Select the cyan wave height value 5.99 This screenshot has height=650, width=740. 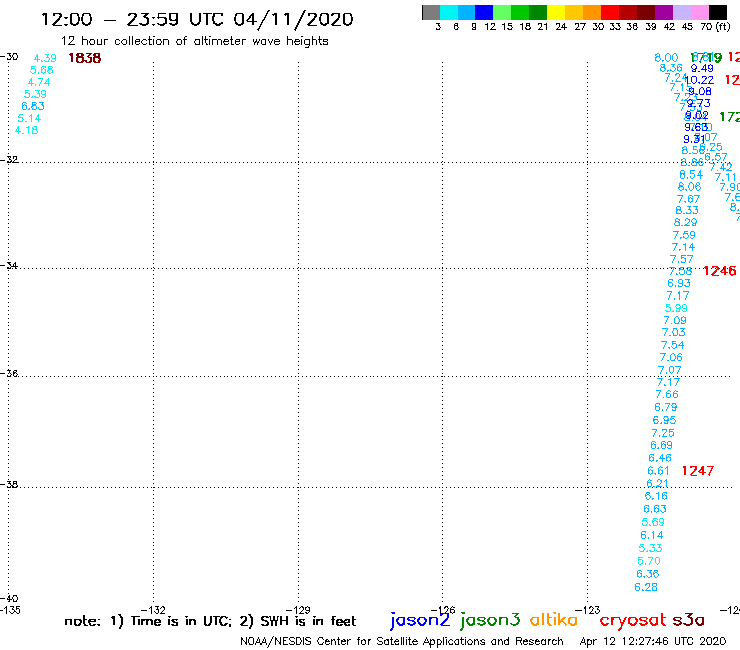[x=676, y=308]
